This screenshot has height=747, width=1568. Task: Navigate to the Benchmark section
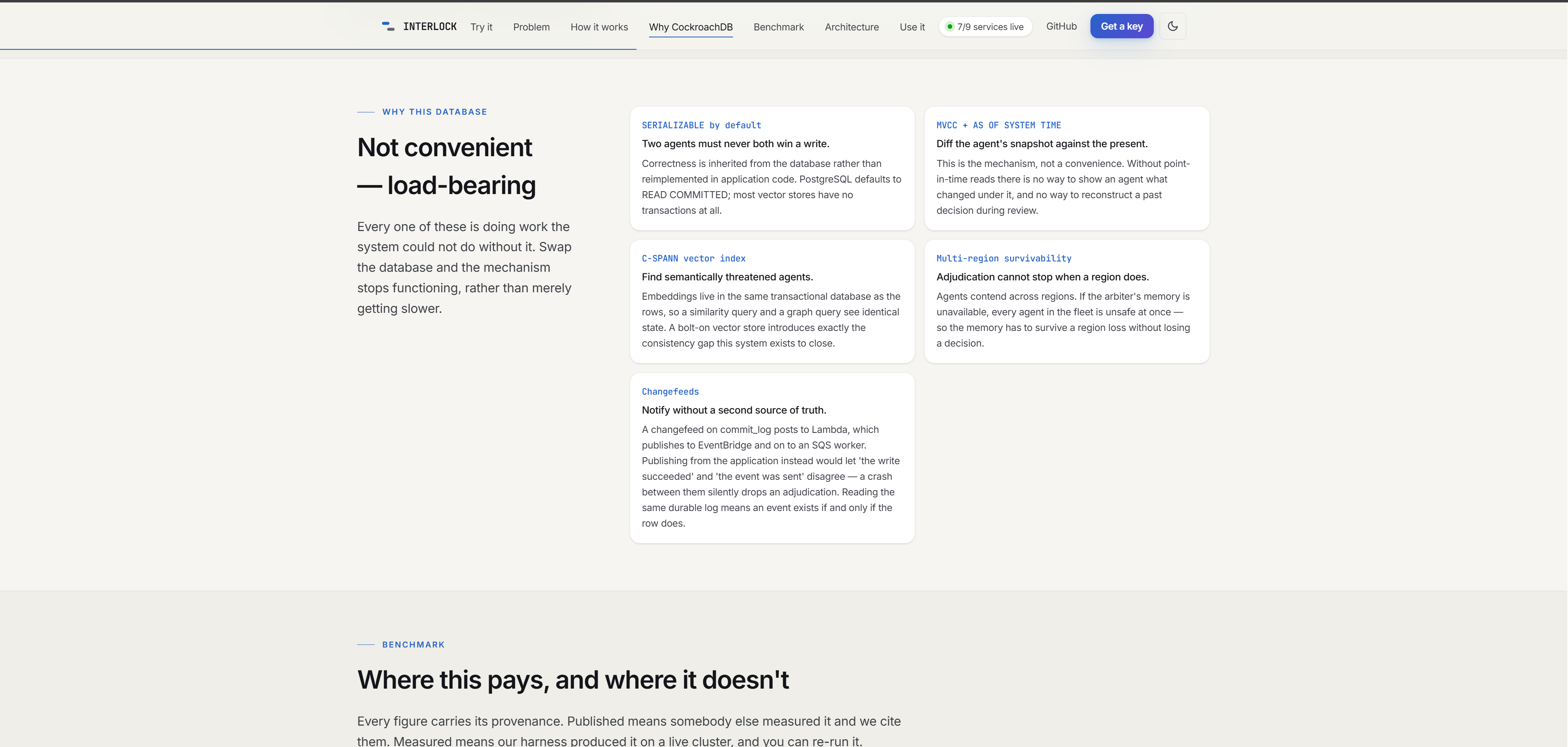tap(779, 27)
